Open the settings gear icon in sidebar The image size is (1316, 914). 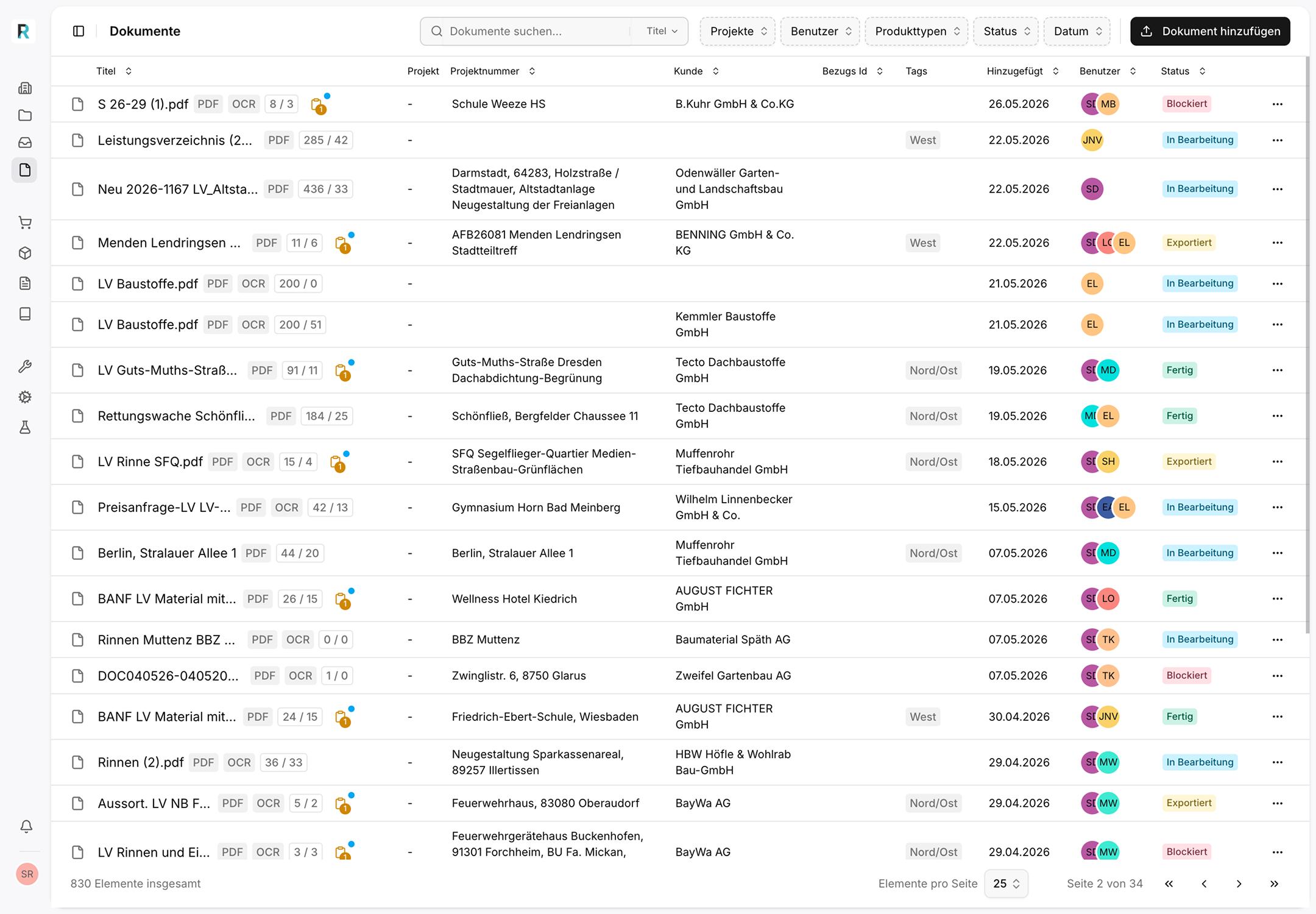pyautogui.click(x=25, y=397)
